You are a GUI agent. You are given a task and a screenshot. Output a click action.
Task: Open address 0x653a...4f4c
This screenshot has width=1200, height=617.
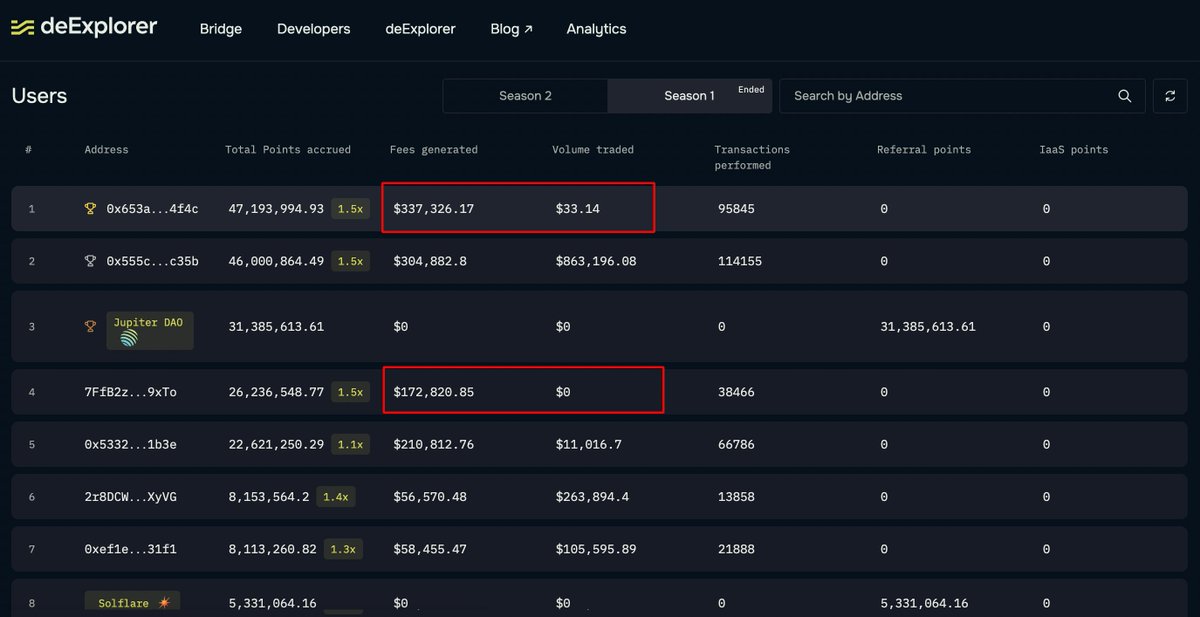[152, 209]
